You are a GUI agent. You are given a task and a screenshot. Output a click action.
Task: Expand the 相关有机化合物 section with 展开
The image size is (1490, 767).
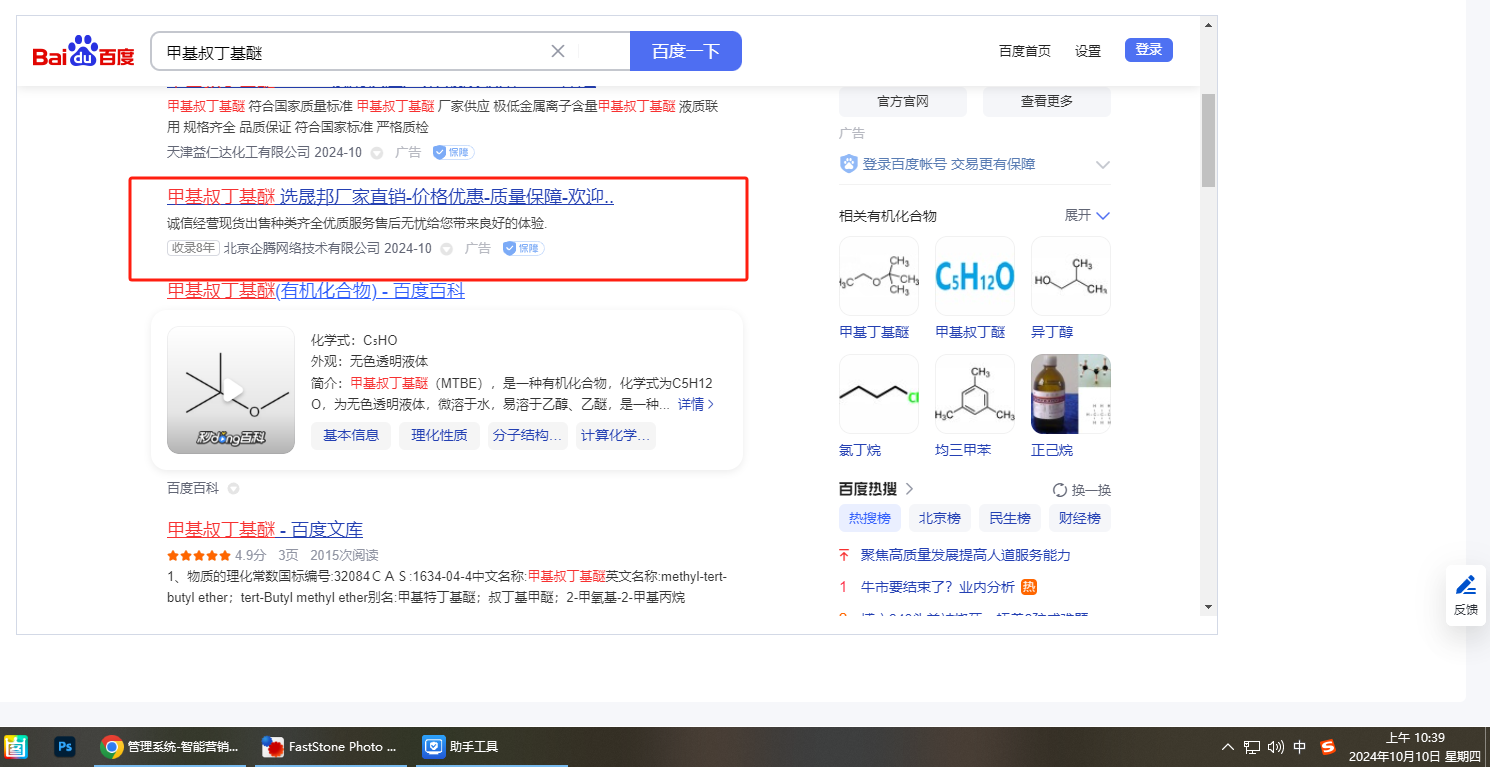1087,216
